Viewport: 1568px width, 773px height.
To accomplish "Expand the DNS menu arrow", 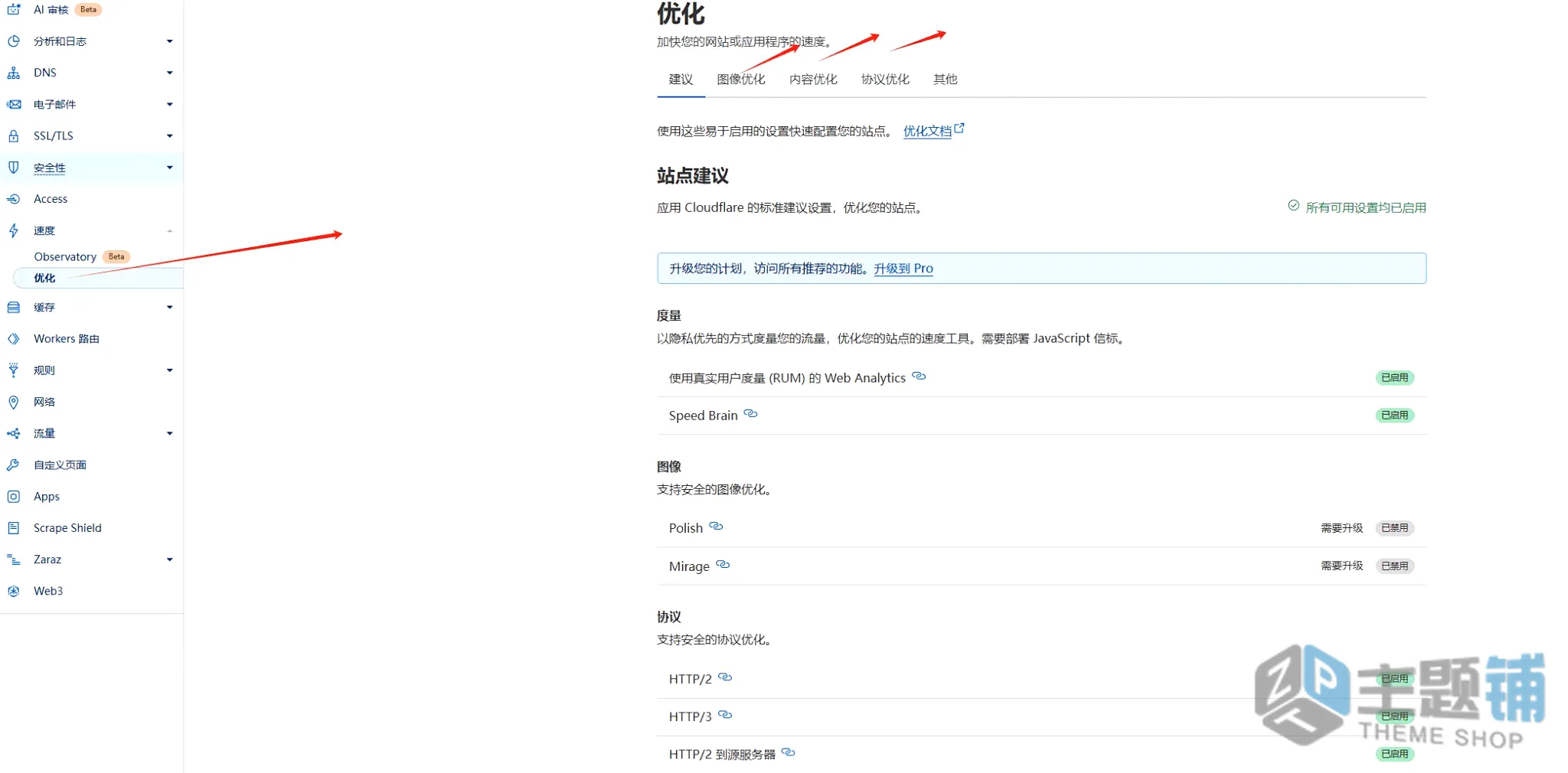I will click(x=170, y=73).
